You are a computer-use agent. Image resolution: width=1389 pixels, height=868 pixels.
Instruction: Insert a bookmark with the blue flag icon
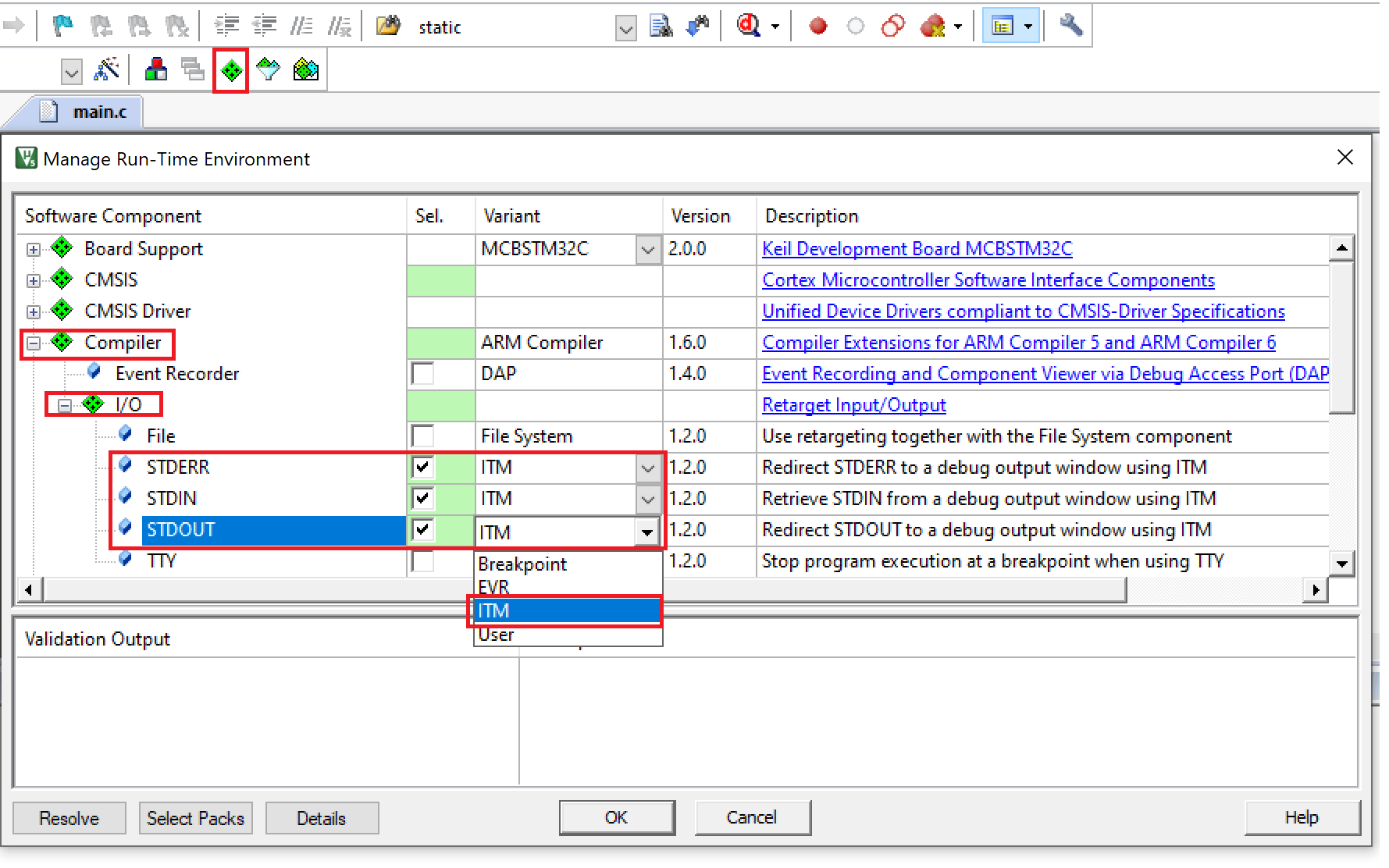point(62,26)
